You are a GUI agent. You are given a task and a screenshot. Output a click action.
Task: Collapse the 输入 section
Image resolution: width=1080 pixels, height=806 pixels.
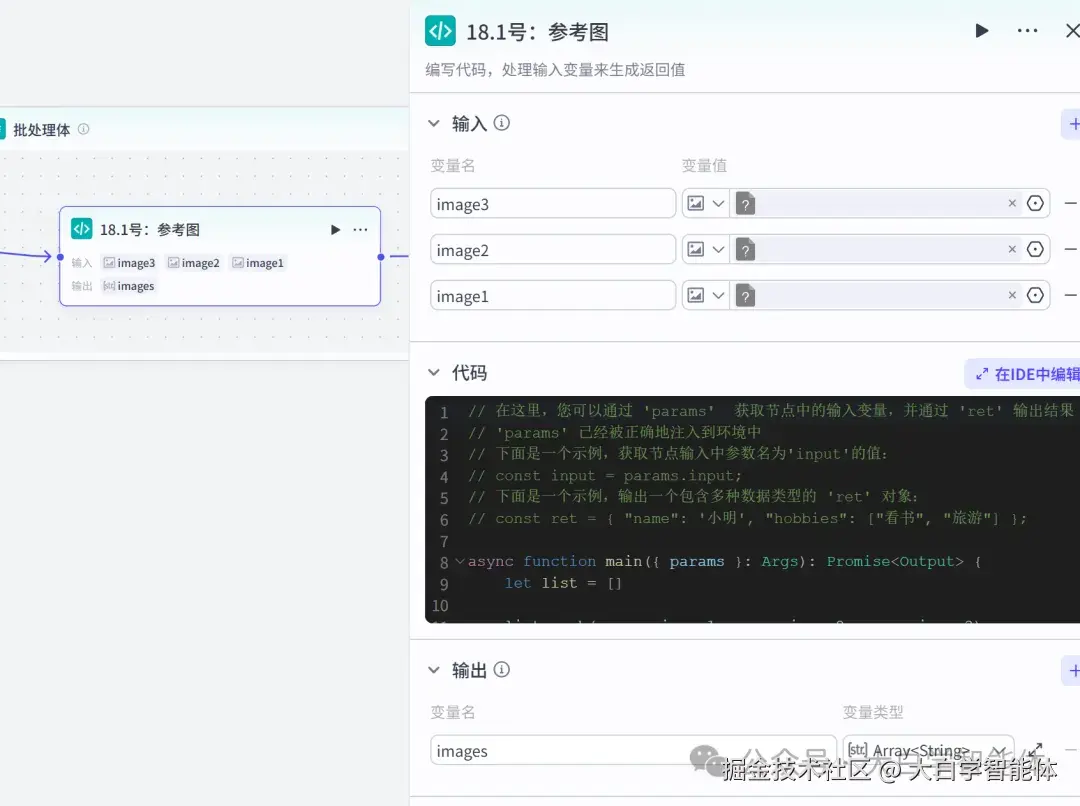[433, 122]
